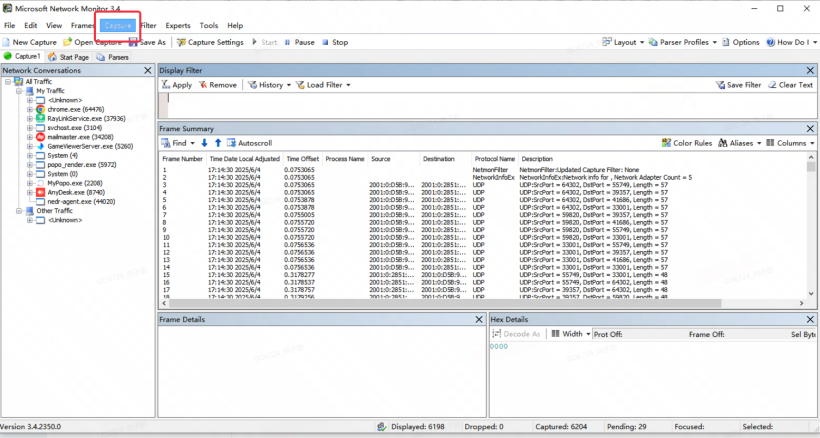This screenshot has width=820, height=438.
Task: Open the Edit menu
Action: coord(31,25)
